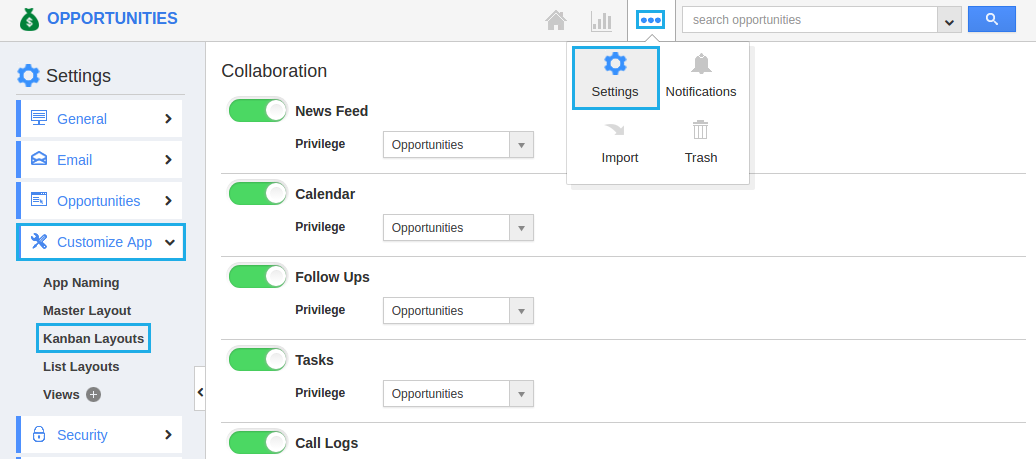Click the General monitor icon
The width and height of the screenshot is (1036, 459).
coord(39,118)
